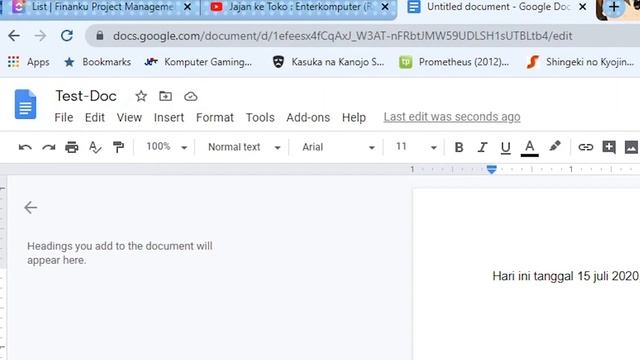This screenshot has height=360, width=640.
Task: Select the Paint format tool
Action: [x=118, y=147]
